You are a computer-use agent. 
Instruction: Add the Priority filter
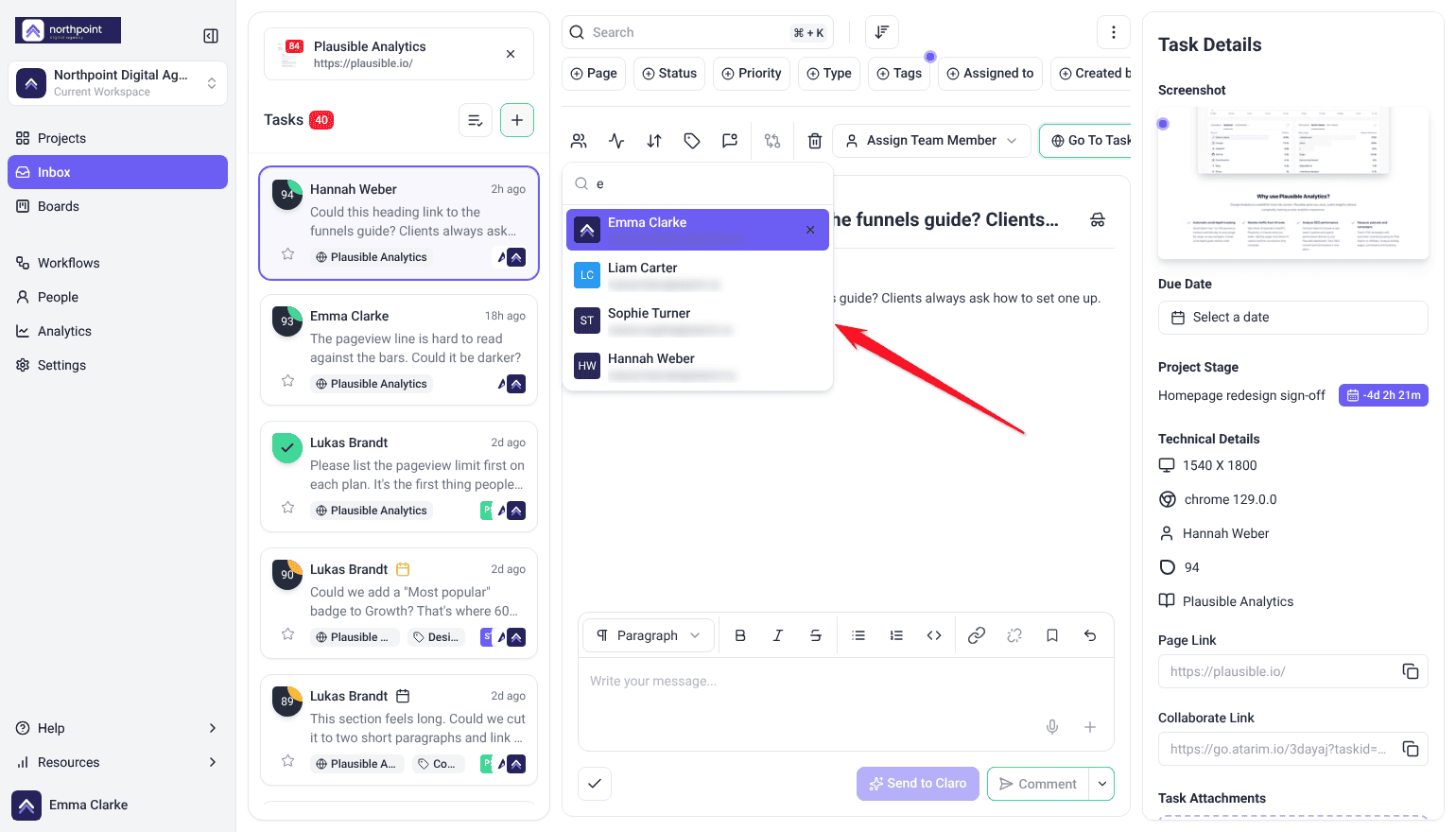(752, 74)
